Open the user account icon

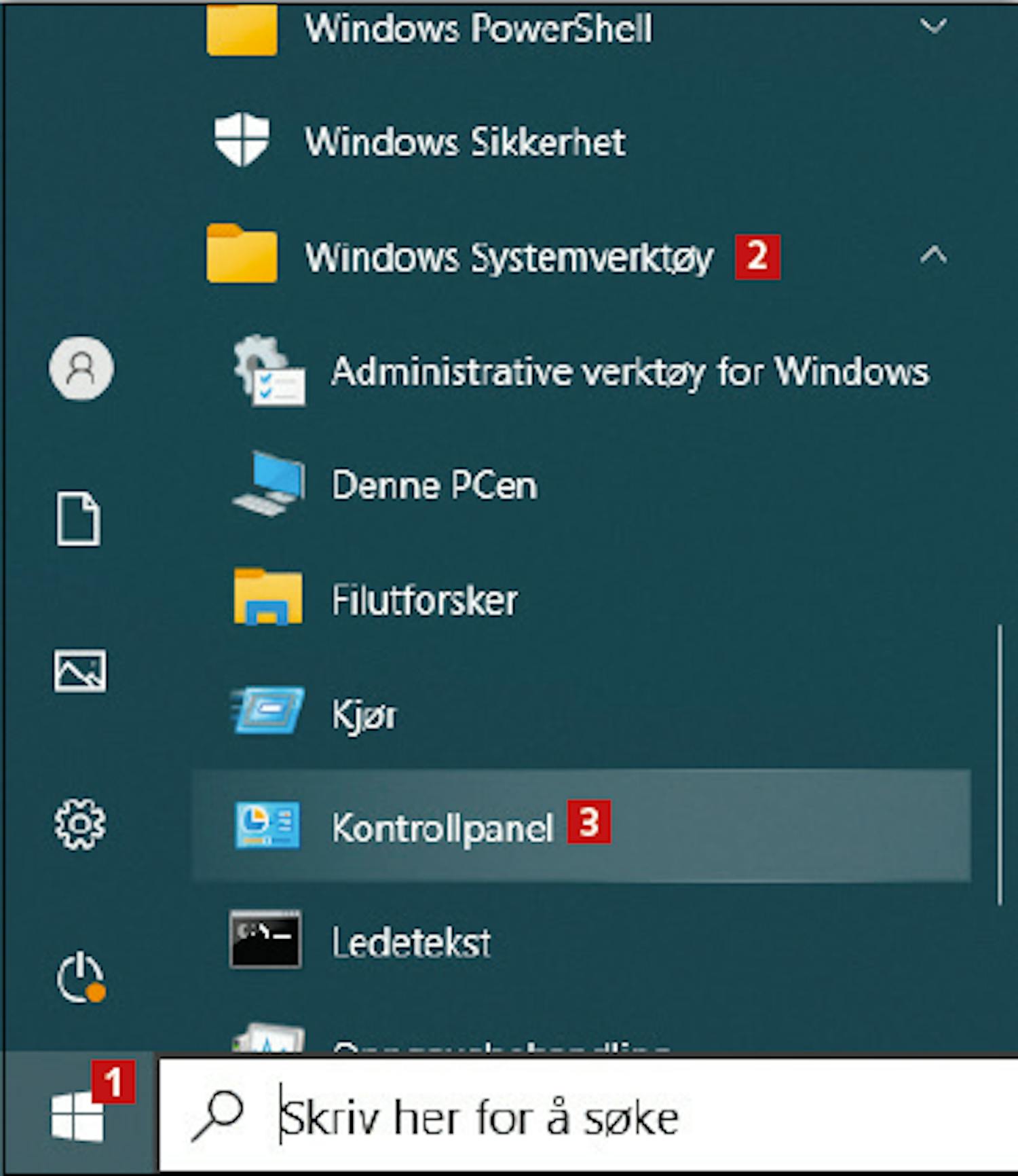pyautogui.click(x=81, y=369)
